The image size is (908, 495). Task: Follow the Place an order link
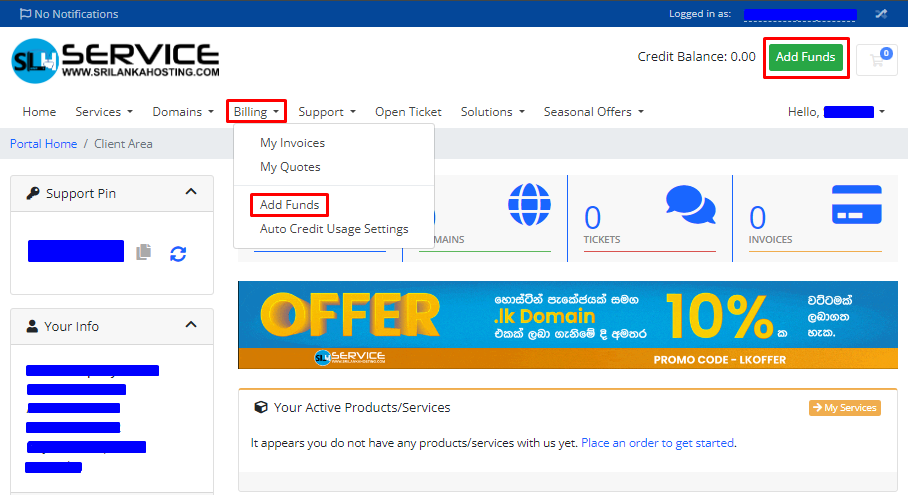click(x=657, y=442)
